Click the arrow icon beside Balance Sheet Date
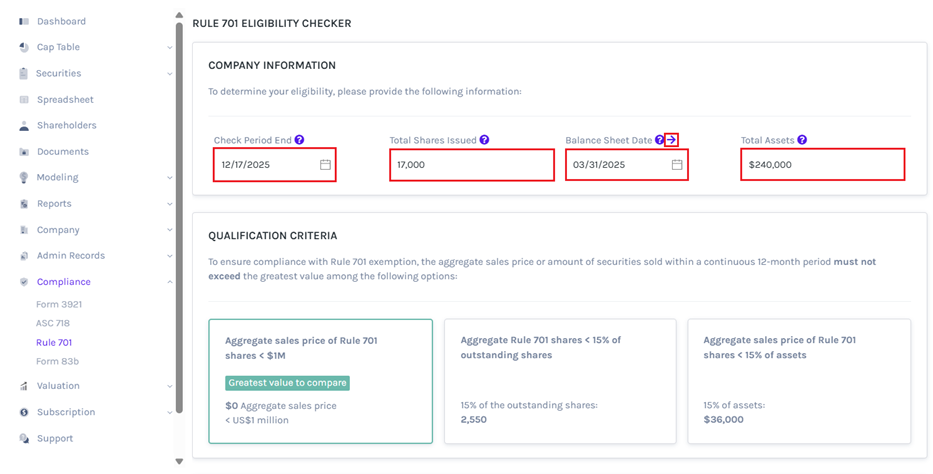The height and width of the screenshot is (474, 933). point(673,141)
